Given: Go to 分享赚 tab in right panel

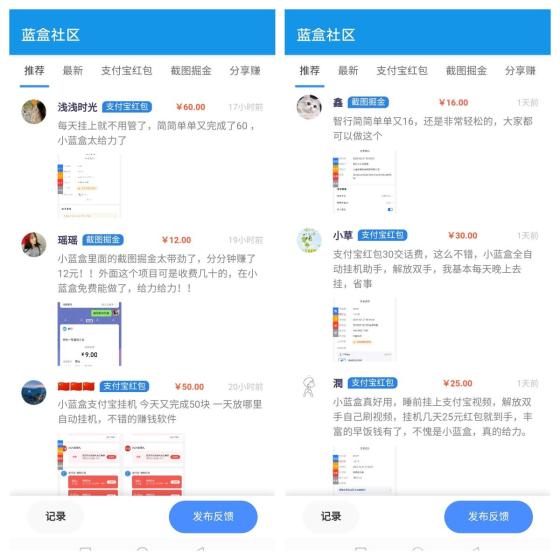Looking at the screenshot, I should tap(520, 71).
